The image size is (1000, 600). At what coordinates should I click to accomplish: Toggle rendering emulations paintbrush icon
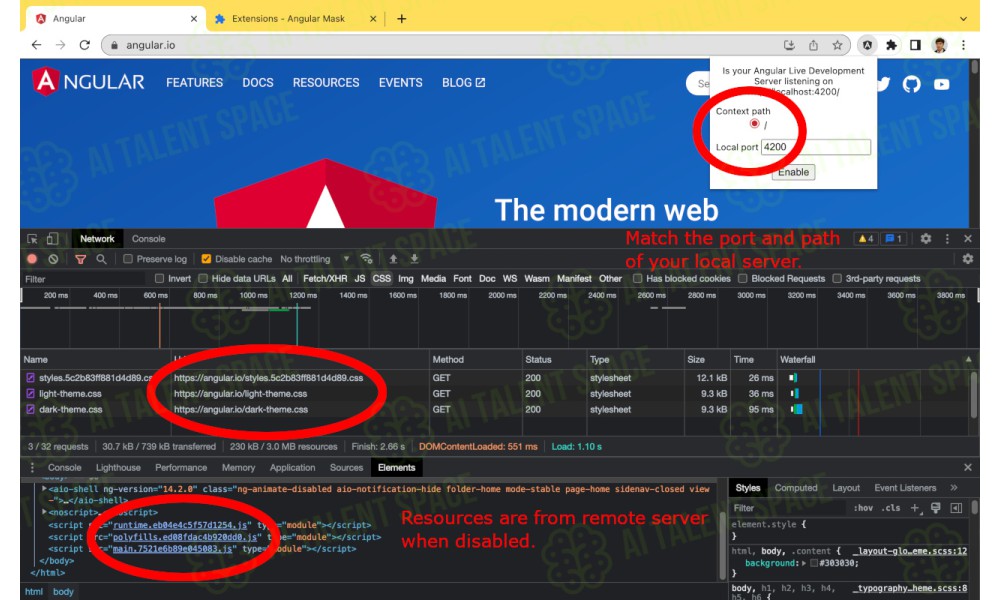(936, 508)
